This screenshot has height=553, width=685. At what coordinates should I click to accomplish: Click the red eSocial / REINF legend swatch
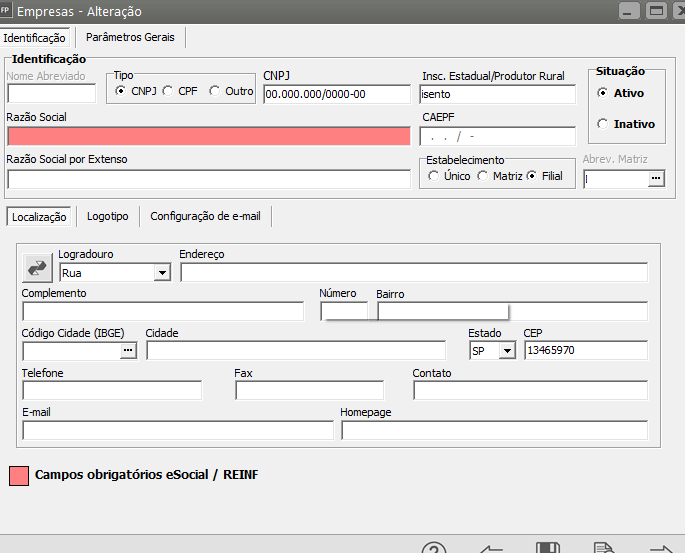(18, 476)
